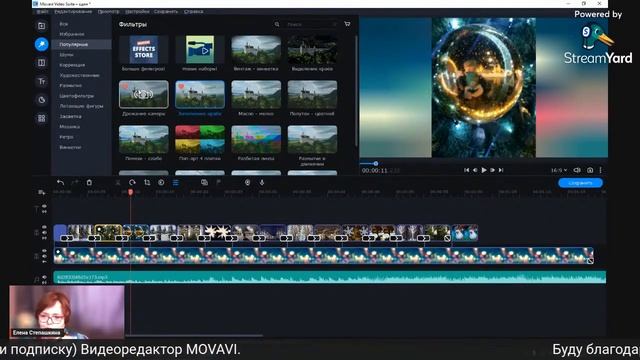Viewport: 640px width, 360px height.
Task: Click the Crop icon in timeline toolbar
Action: [x=147, y=182]
